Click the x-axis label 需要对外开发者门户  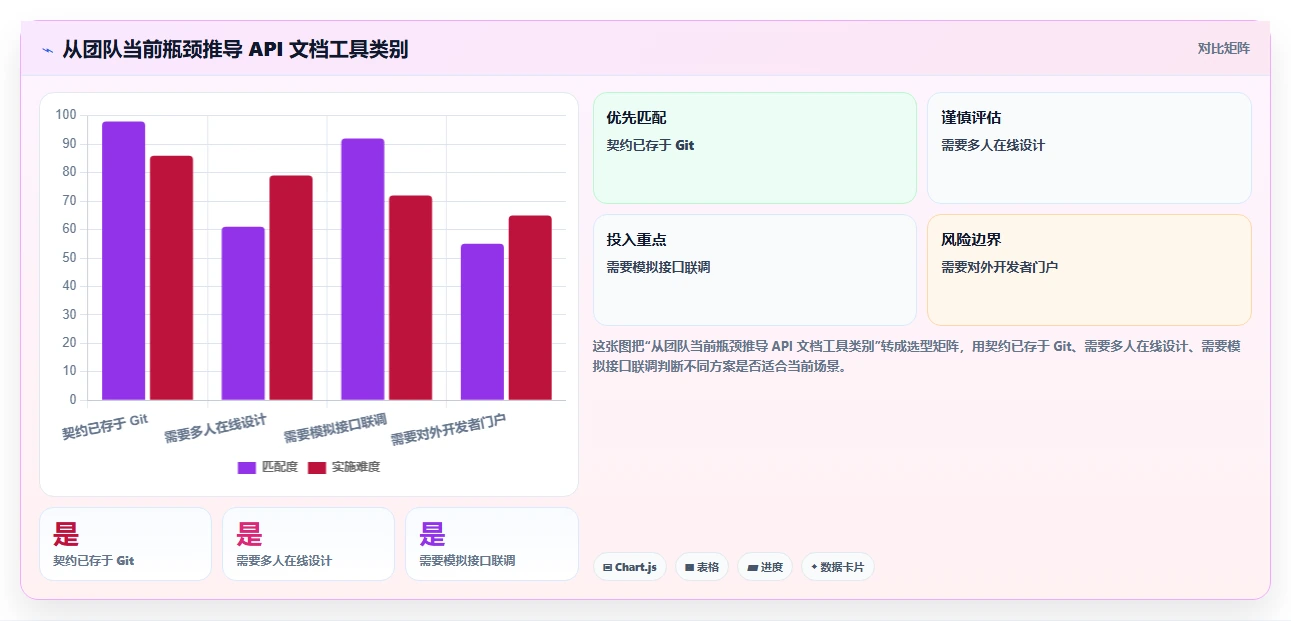[448, 431]
